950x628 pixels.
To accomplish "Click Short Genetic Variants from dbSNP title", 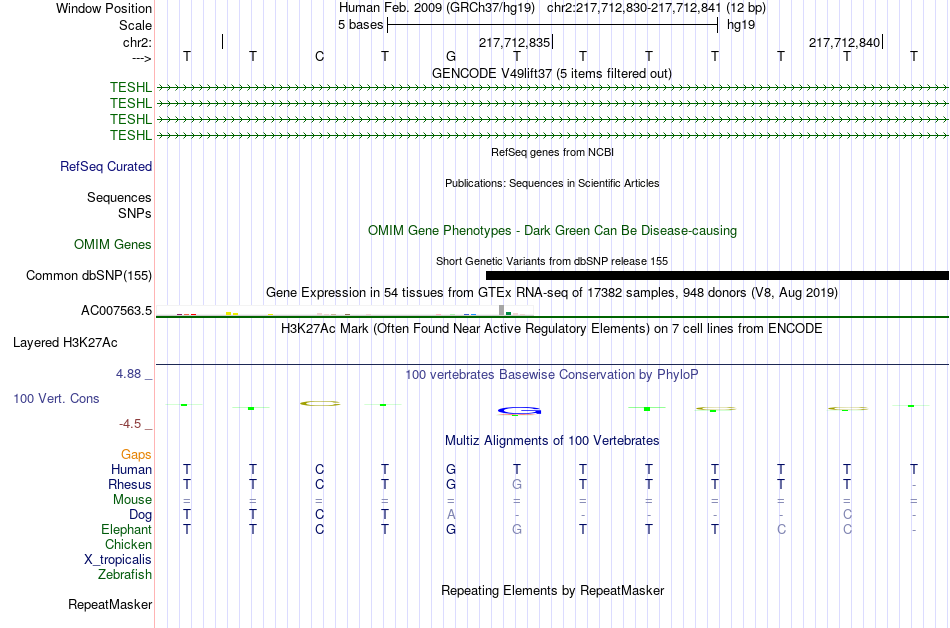I will [552, 262].
